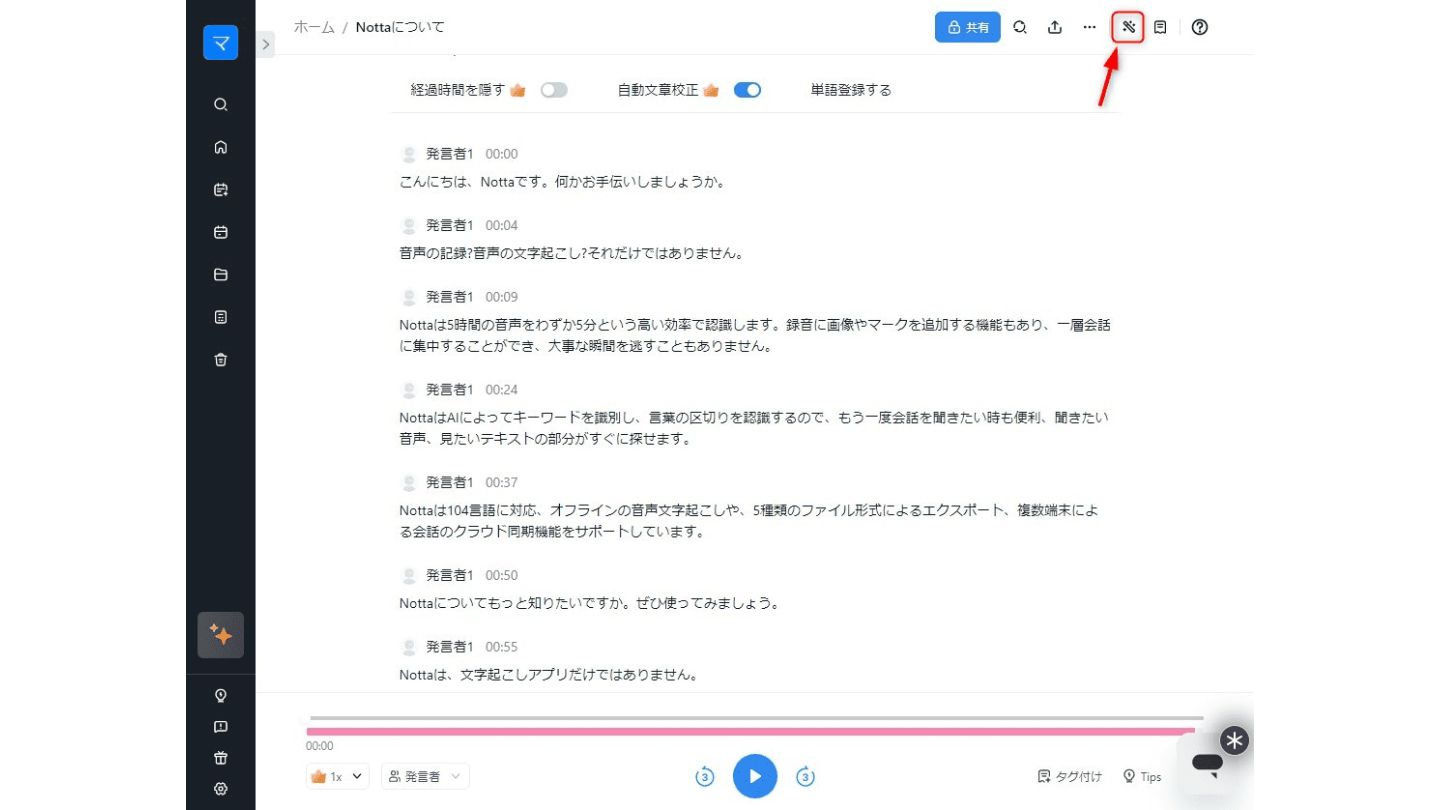The image size is (1440, 810).
Task: Click the speaker avatar at 00:00
Action: click(x=409, y=154)
